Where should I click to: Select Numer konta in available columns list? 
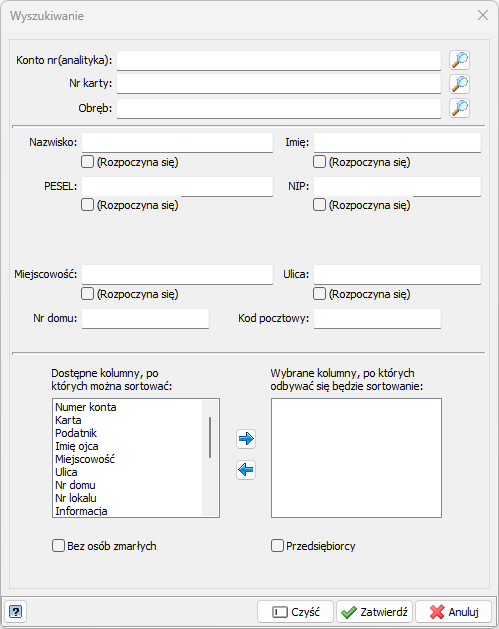[86, 407]
